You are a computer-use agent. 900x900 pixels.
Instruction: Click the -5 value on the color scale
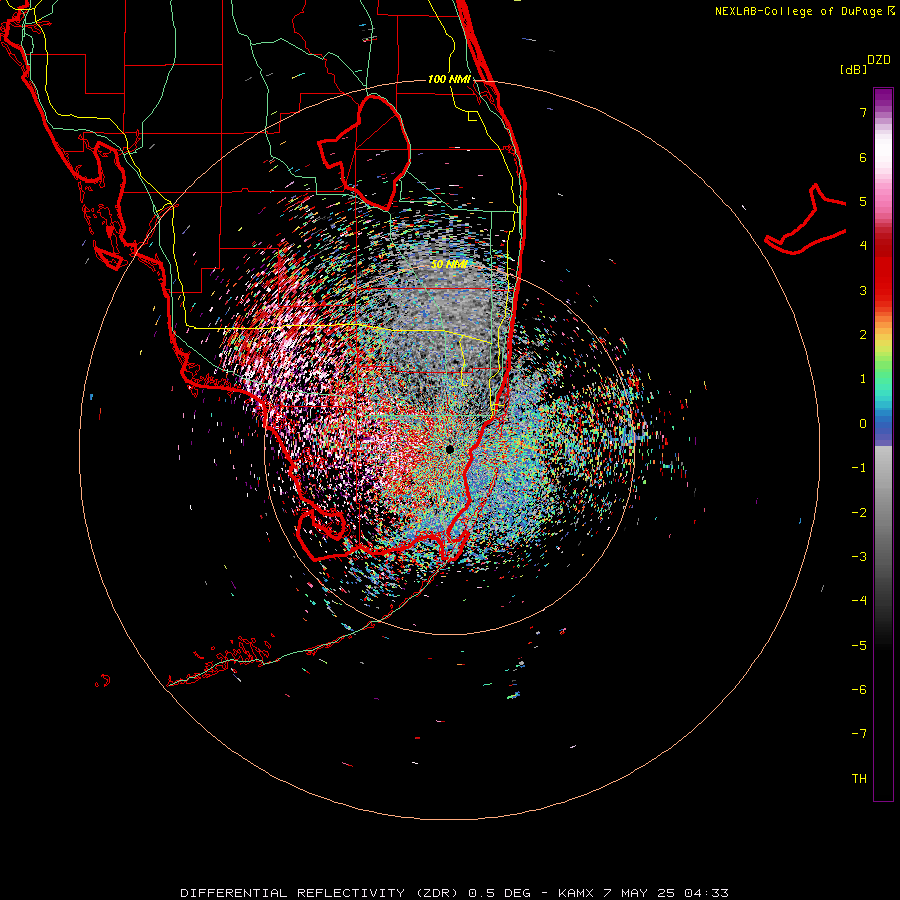pyautogui.click(x=859, y=646)
